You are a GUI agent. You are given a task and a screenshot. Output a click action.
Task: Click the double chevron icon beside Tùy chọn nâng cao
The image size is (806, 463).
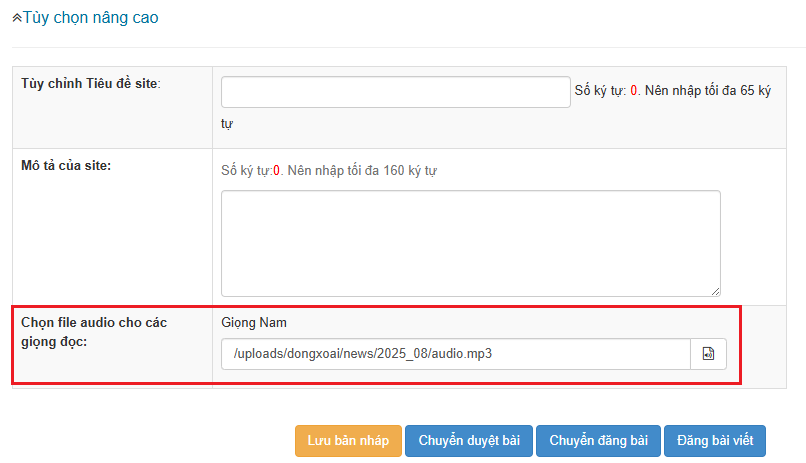pos(17,18)
